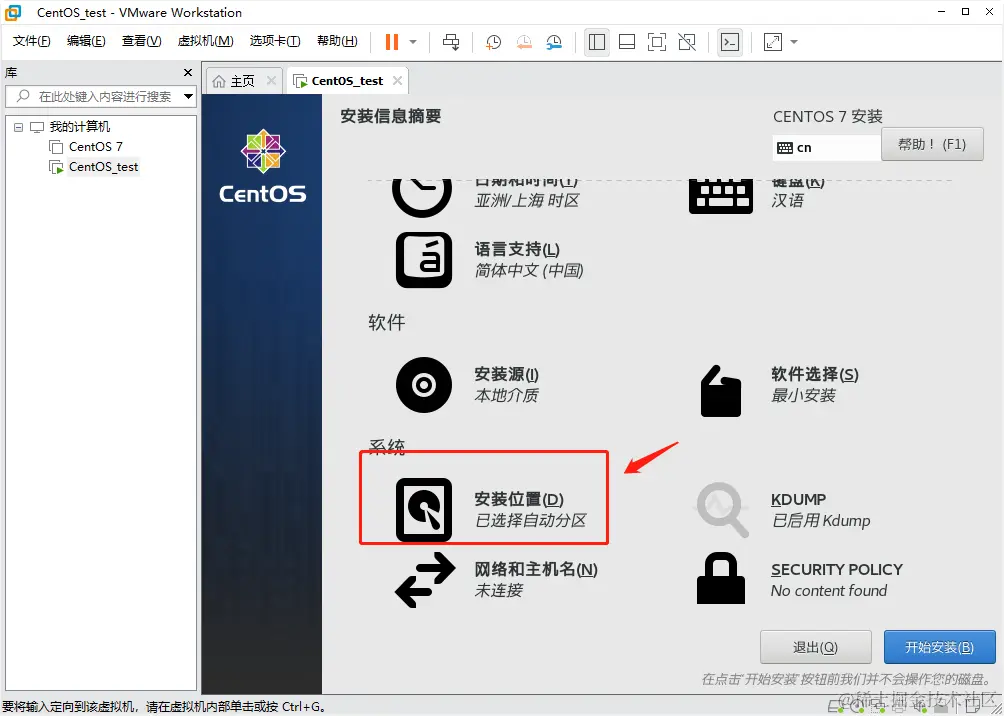
Task: Click the 帮助！(F1) button
Action: point(932,144)
